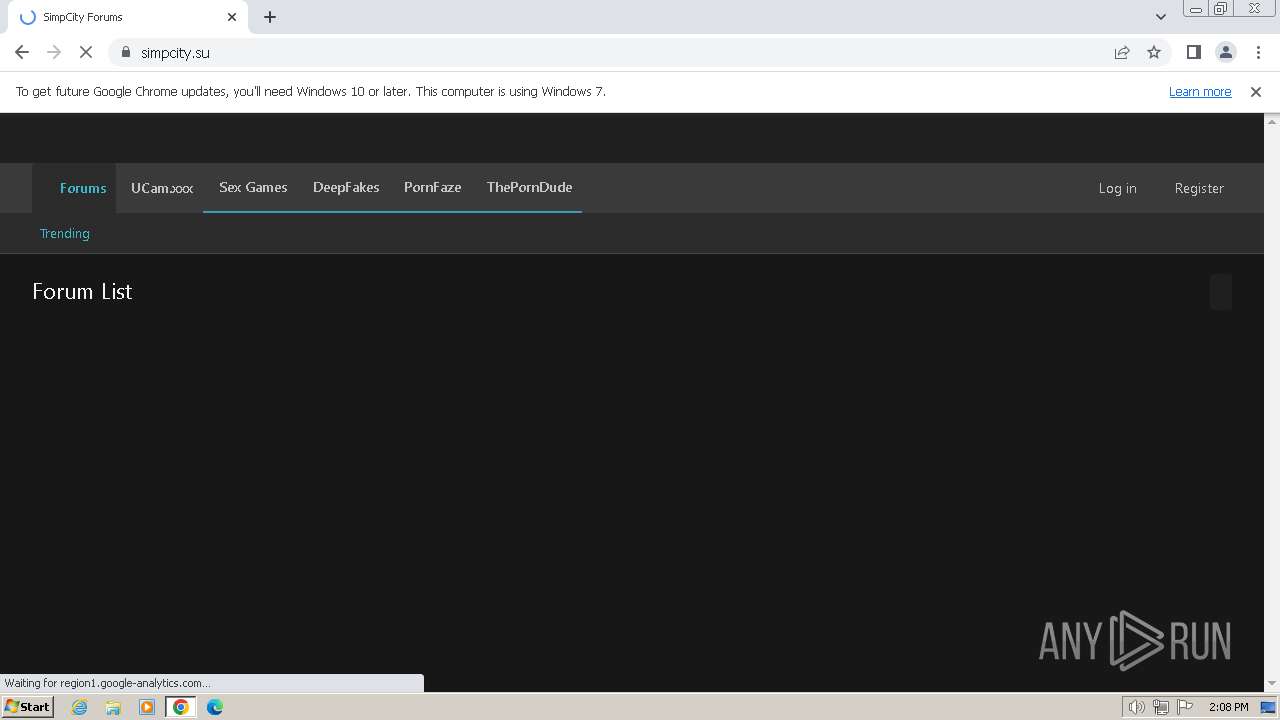1280x720 pixels.
Task: Dismiss the Chrome update info bar
Action: click(x=1256, y=91)
